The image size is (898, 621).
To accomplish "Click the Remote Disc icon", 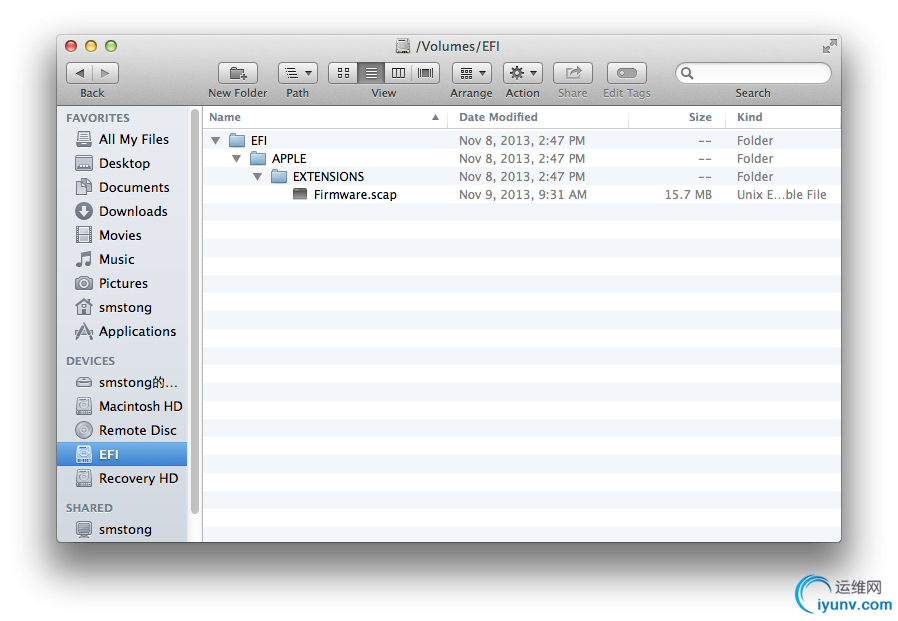I will [x=84, y=430].
